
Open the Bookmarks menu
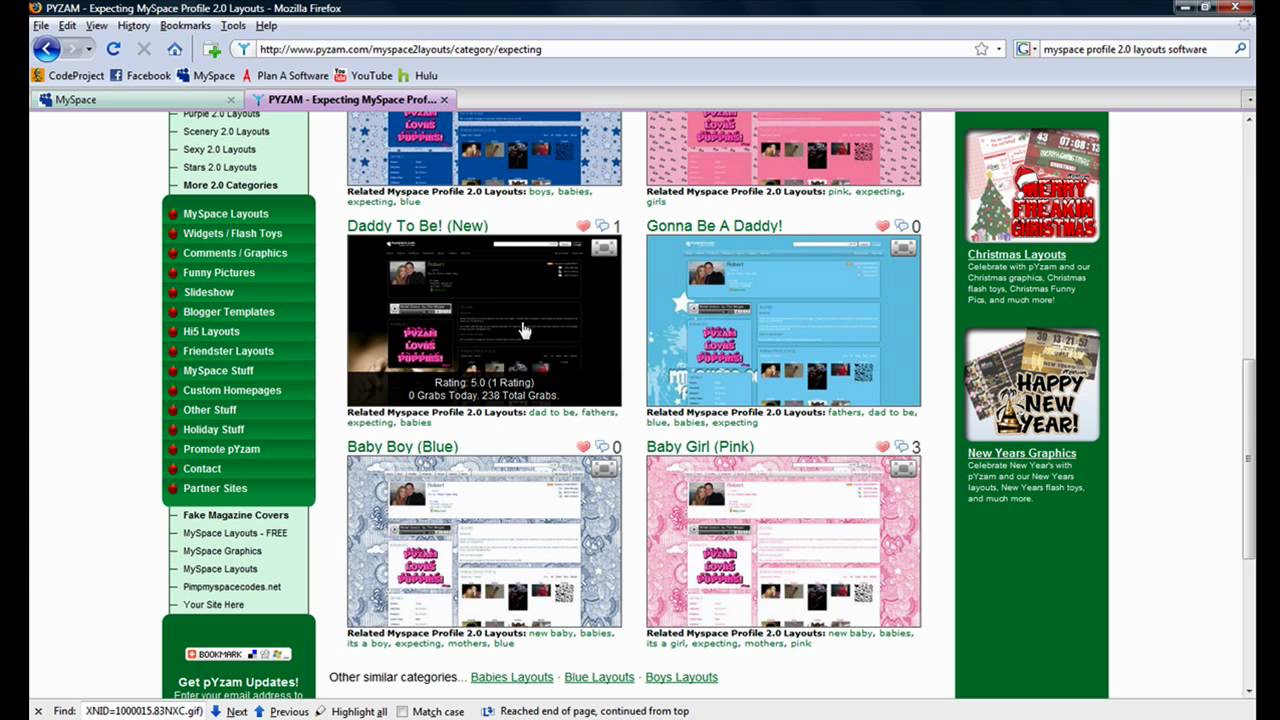(185, 25)
